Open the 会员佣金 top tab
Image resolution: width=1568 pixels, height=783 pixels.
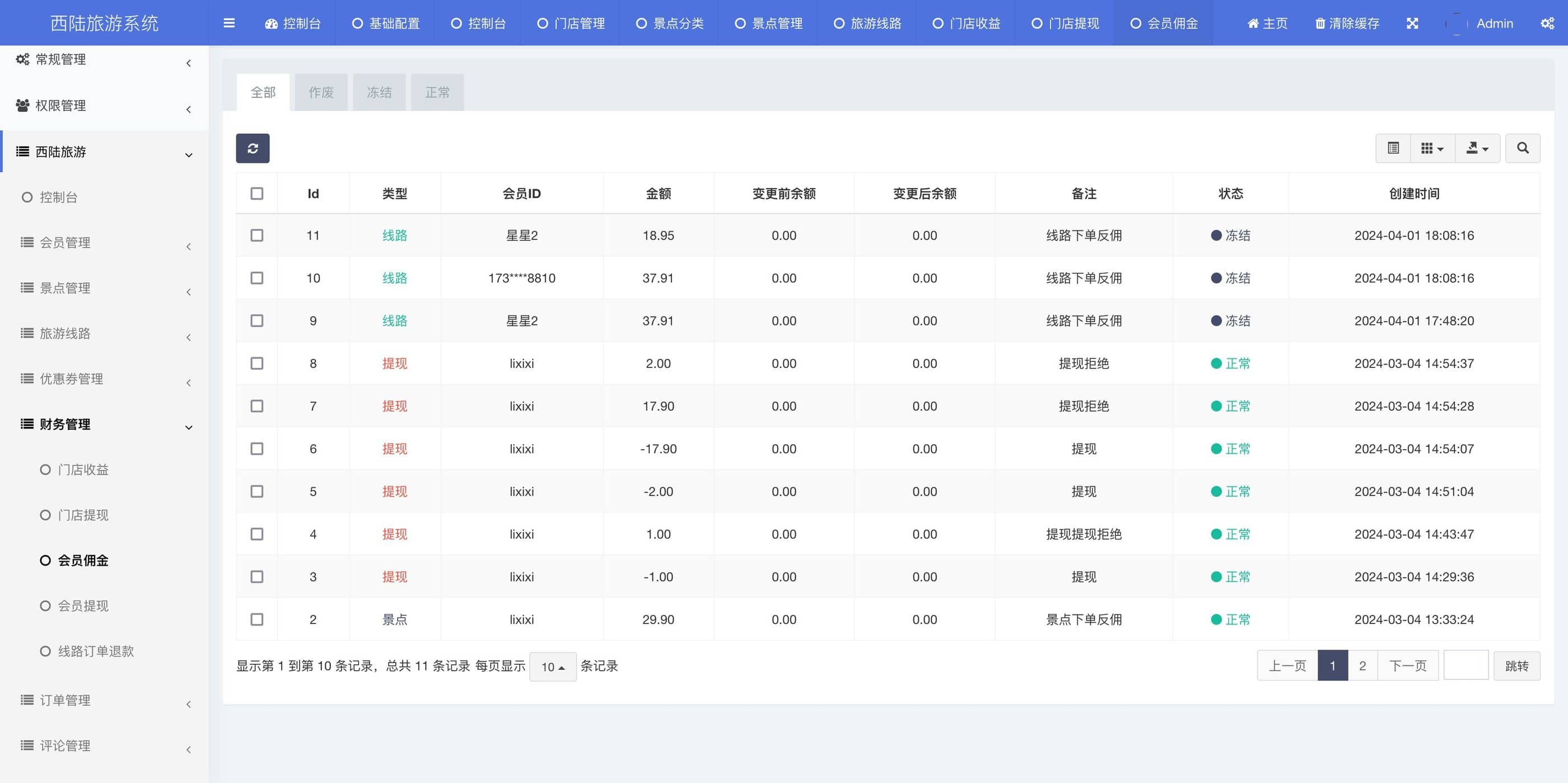coord(1164,23)
